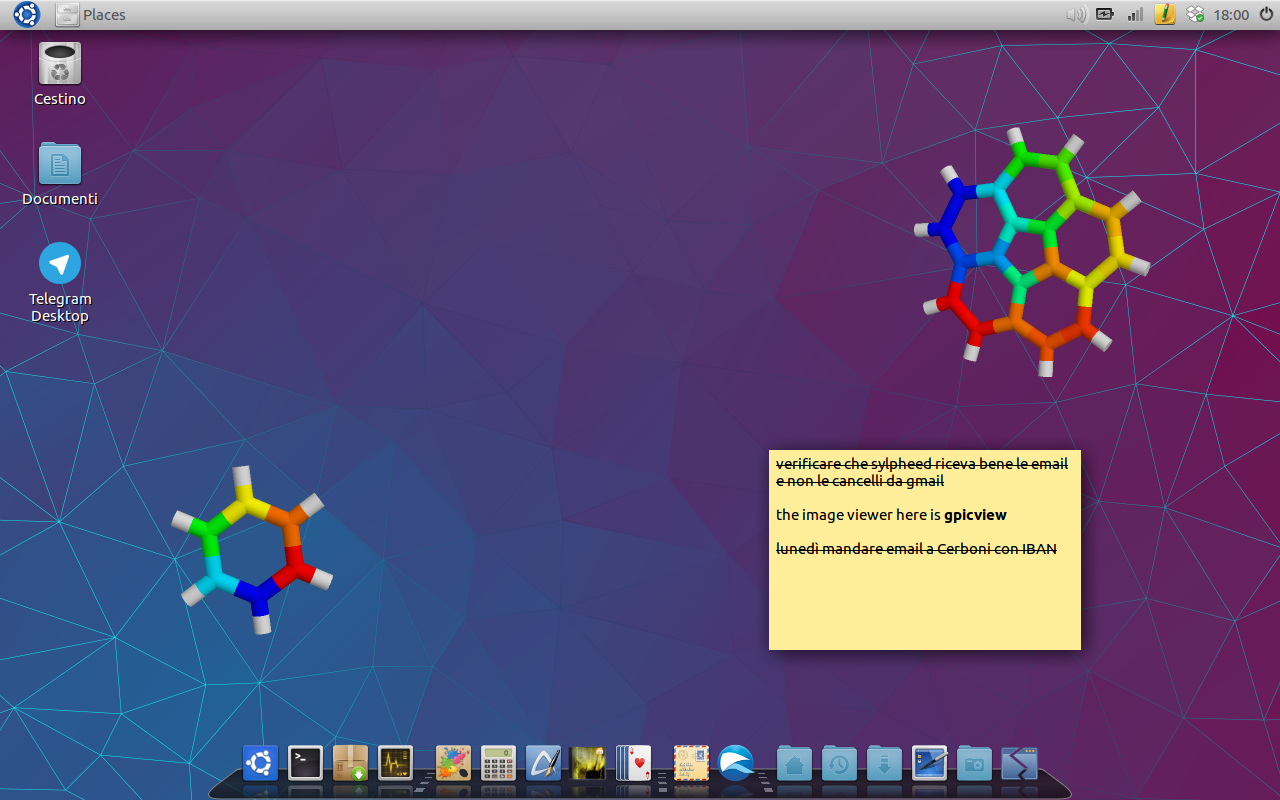1280x800 pixels.
Task: Launch the pen writing application in dock
Action: [x=543, y=763]
